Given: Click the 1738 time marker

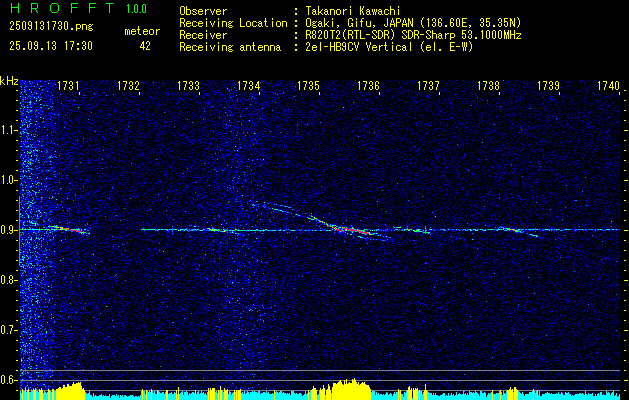Looking at the screenshot, I should pyautogui.click(x=489, y=86).
